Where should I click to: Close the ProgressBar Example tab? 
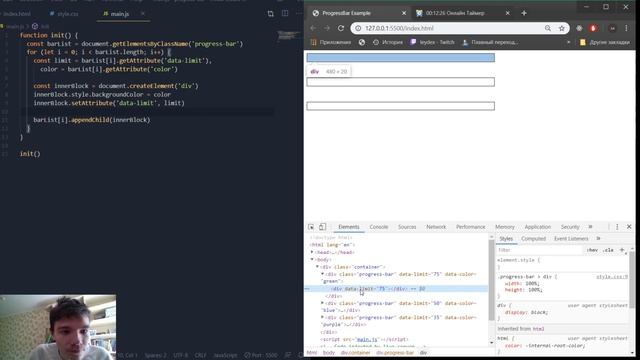(404, 13)
